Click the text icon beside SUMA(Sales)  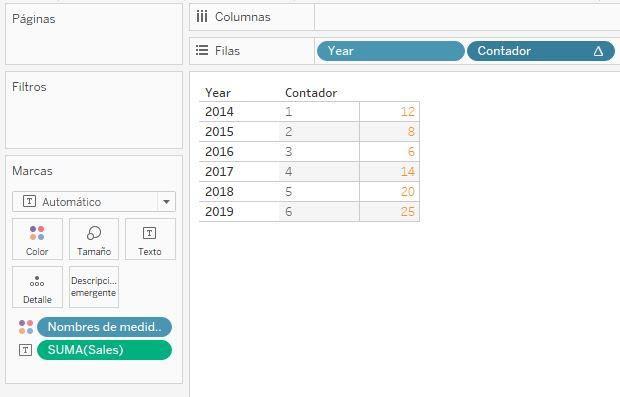pos(26,350)
